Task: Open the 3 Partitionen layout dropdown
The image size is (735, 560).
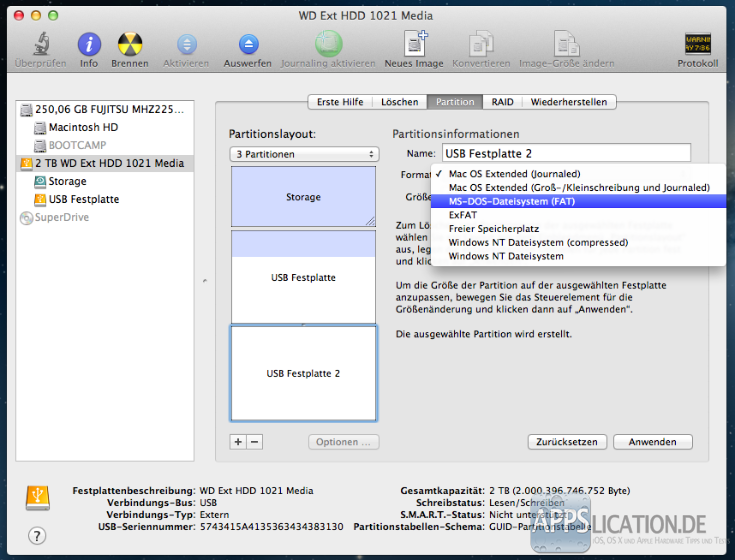Action: 304,154
